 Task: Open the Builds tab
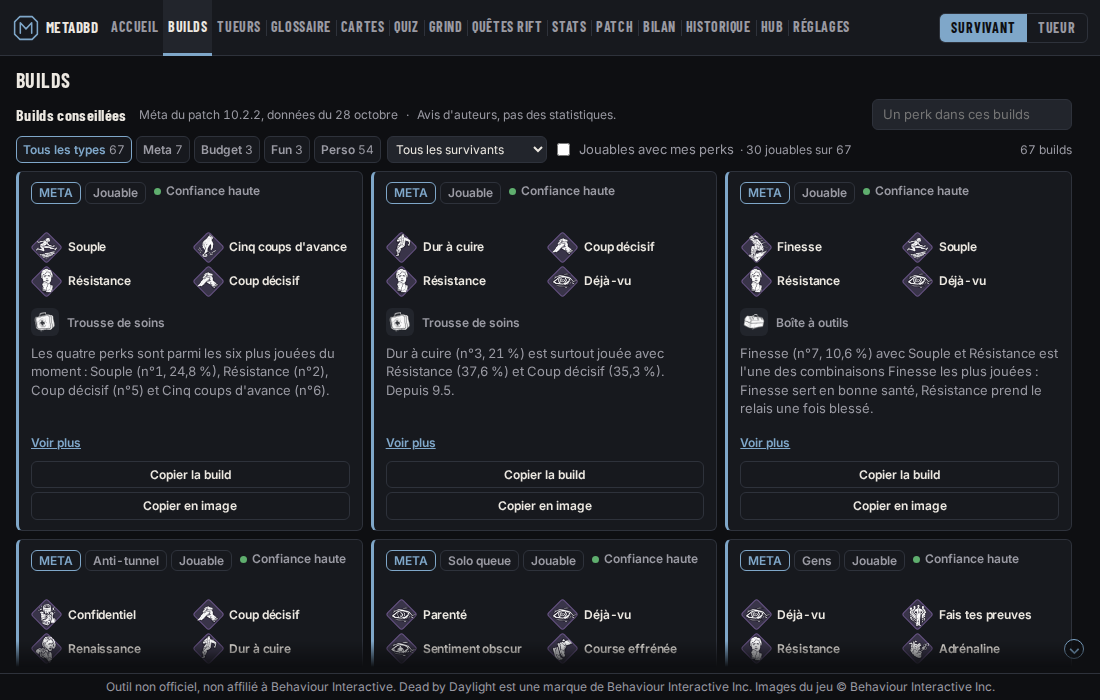coord(187,27)
